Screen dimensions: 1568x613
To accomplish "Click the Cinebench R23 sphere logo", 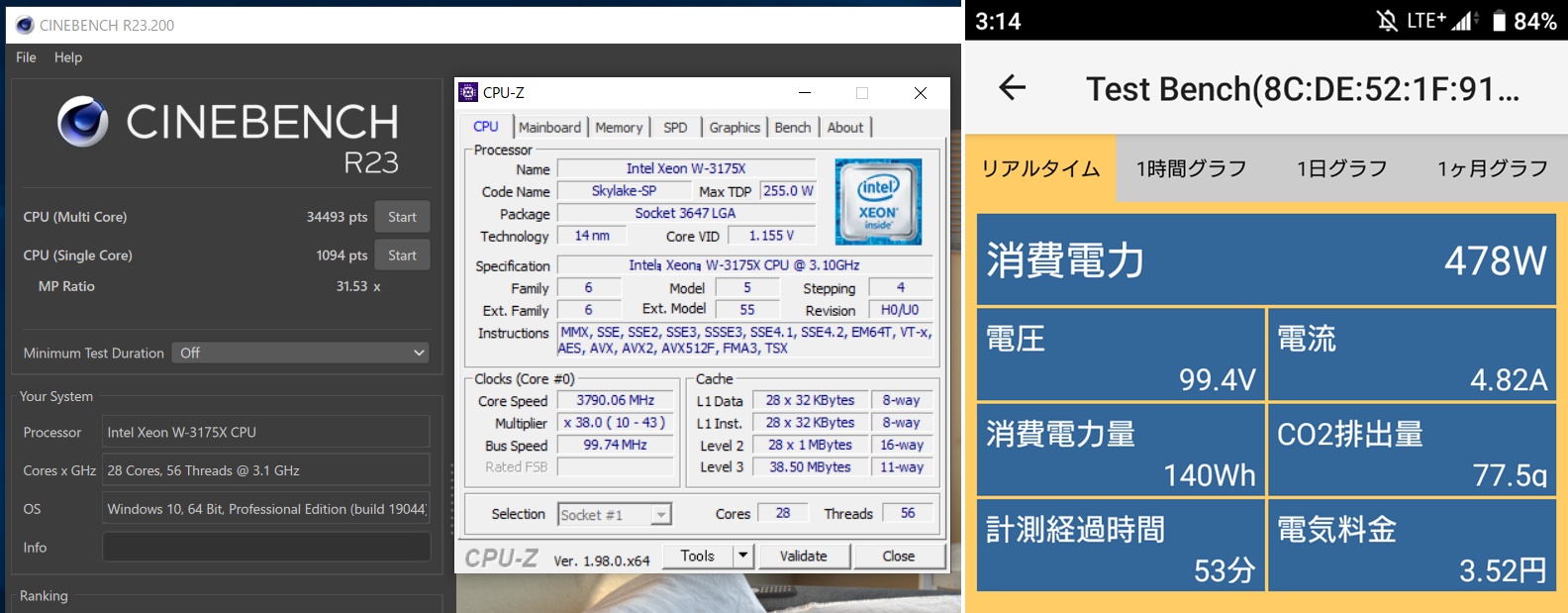I will click(82, 122).
